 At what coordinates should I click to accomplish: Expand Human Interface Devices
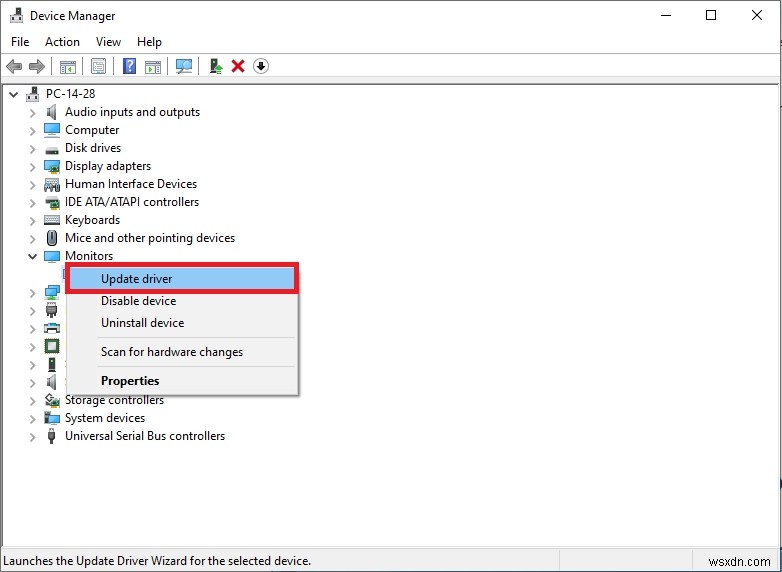click(x=32, y=185)
